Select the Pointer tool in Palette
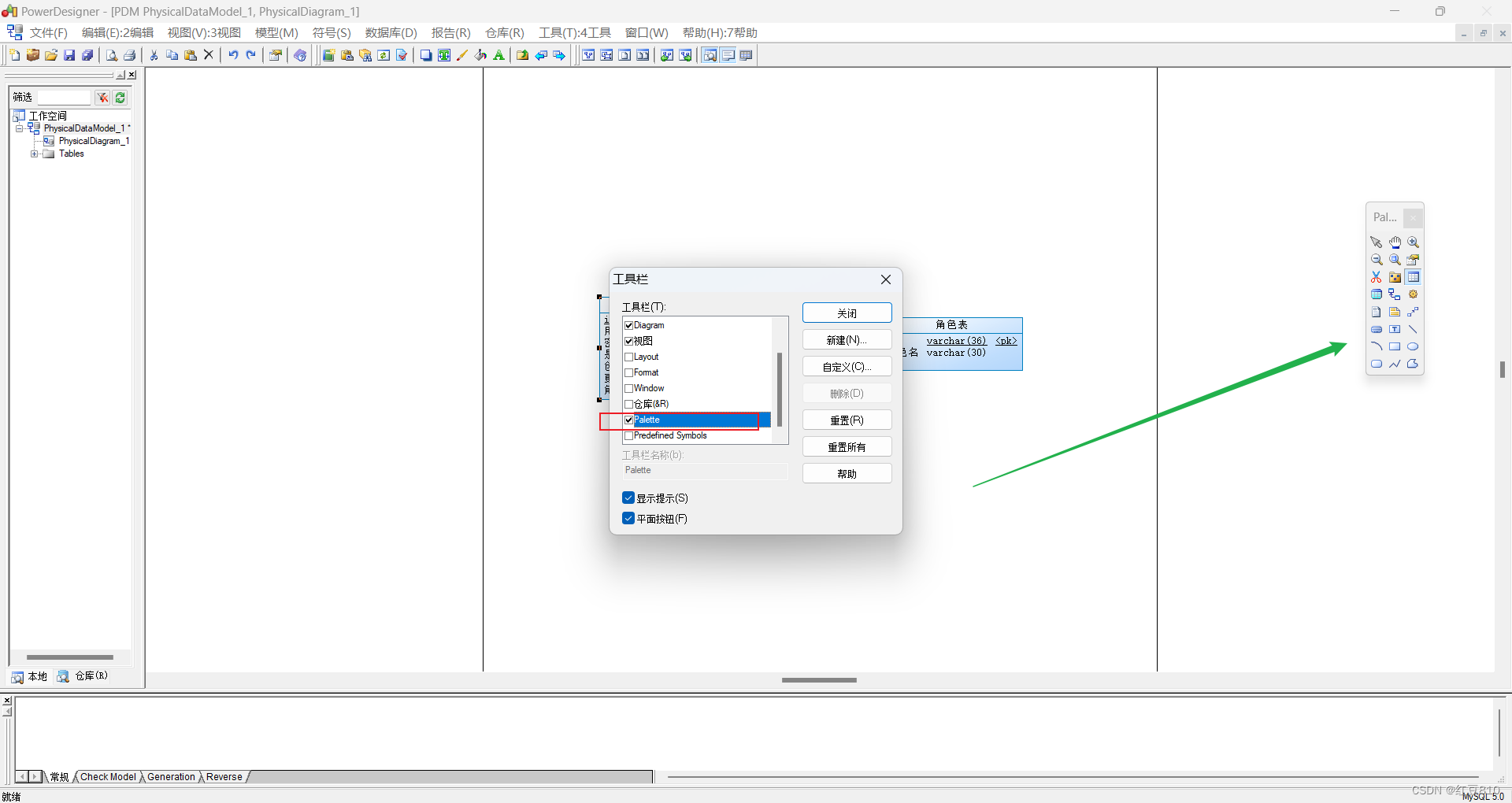 [x=1377, y=242]
